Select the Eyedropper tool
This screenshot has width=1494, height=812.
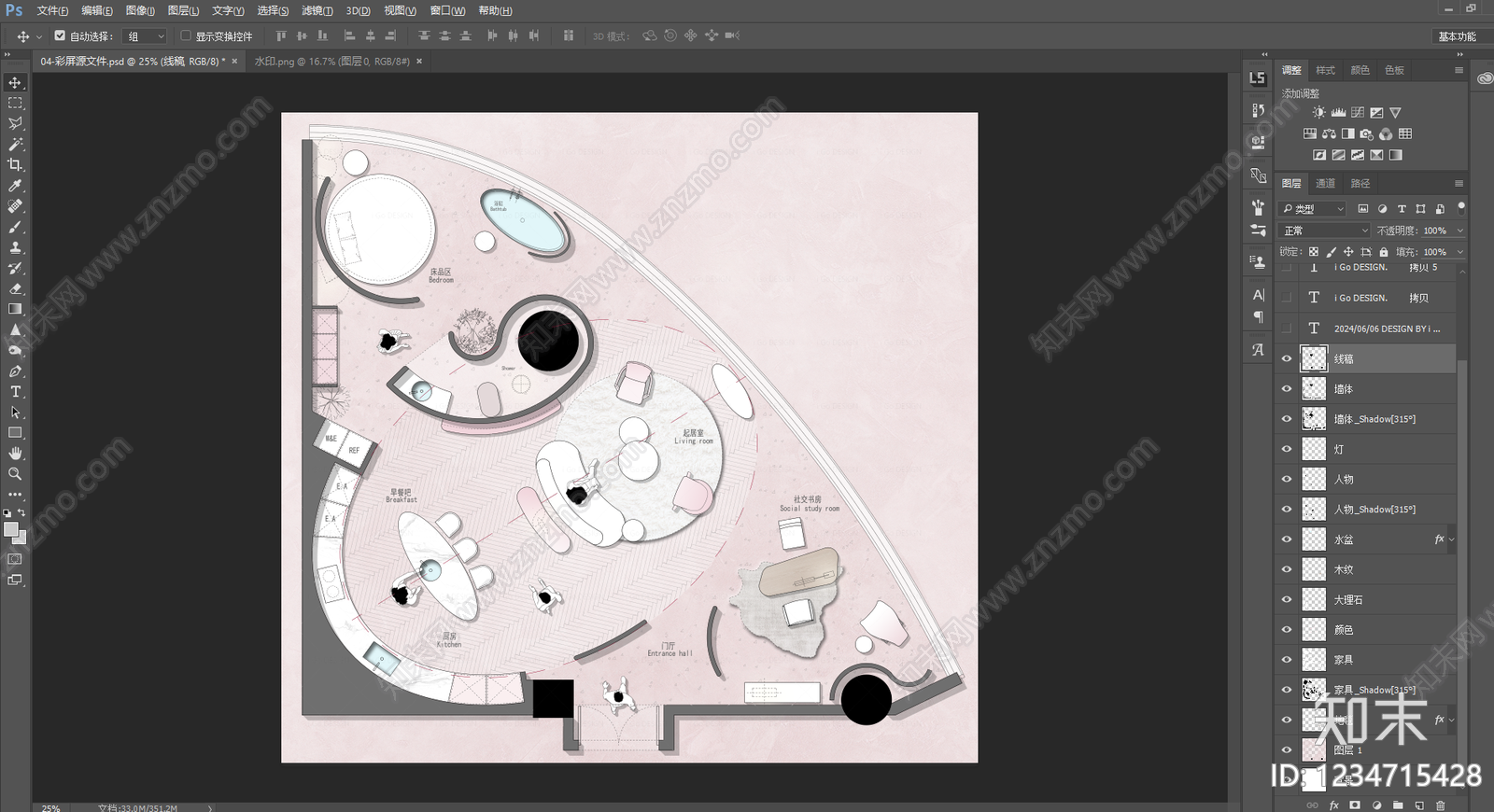[15, 186]
